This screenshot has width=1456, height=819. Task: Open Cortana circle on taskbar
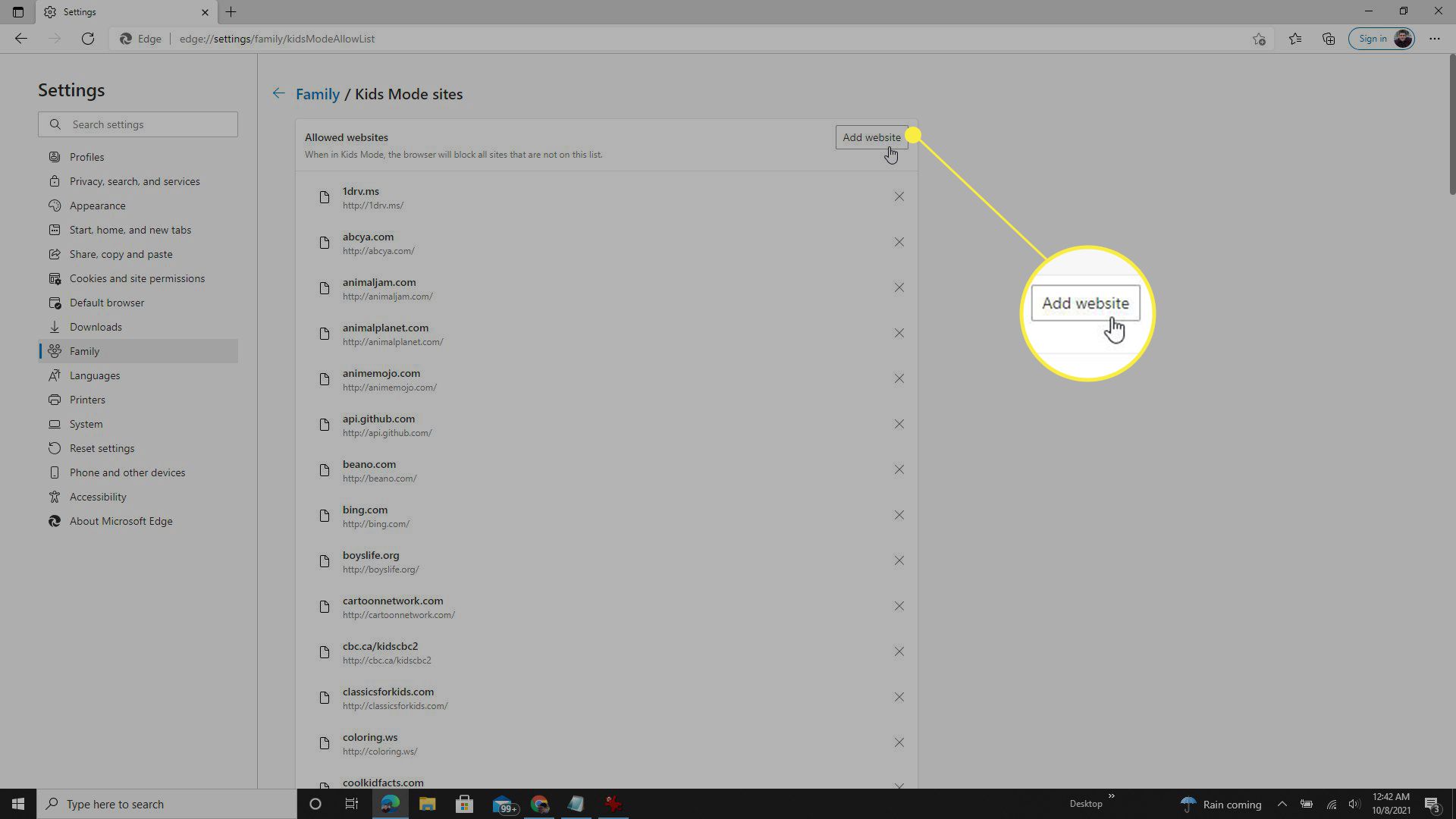coord(315,804)
